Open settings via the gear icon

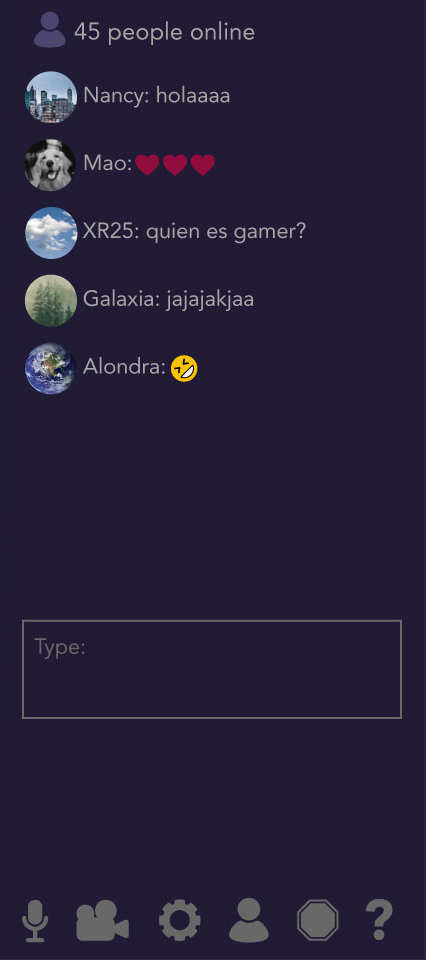pos(179,920)
